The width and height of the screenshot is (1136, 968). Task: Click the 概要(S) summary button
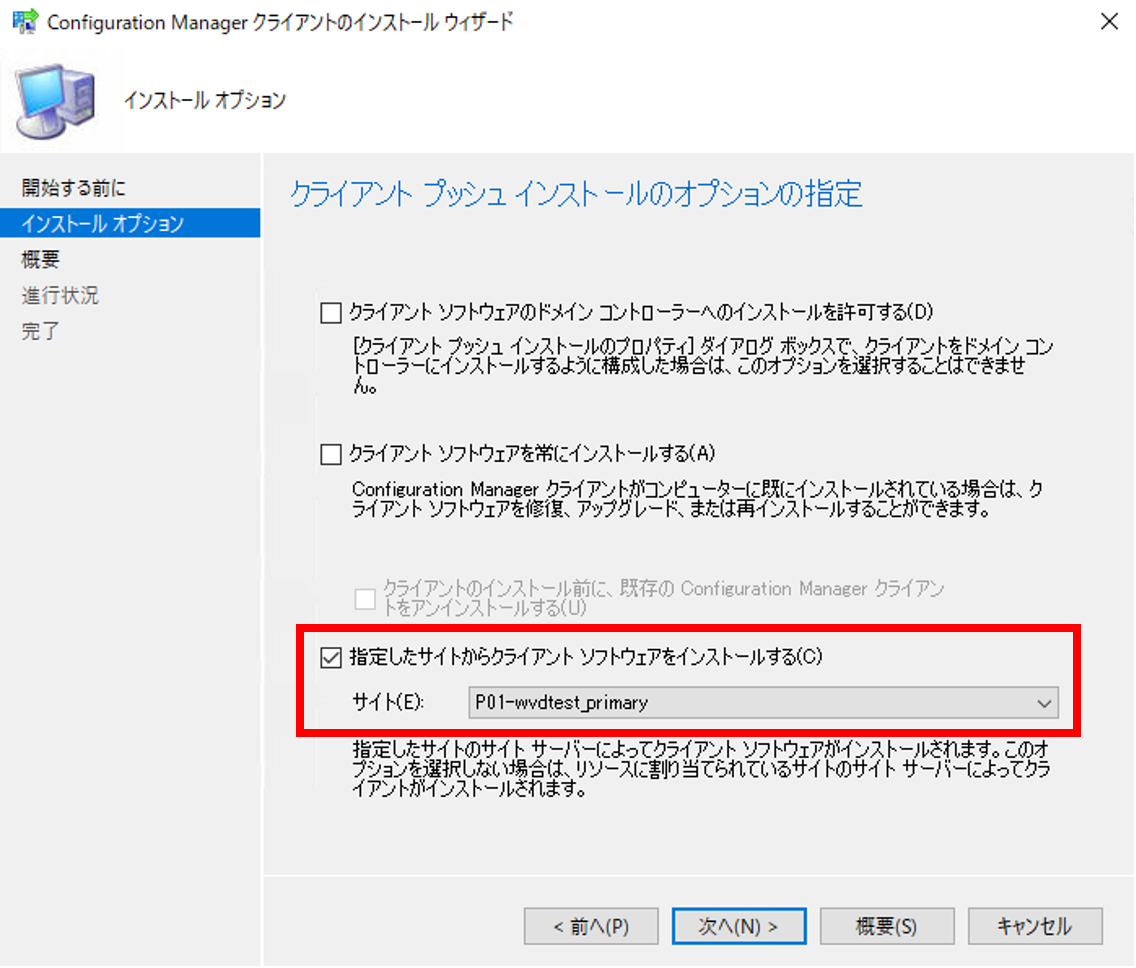pos(887,926)
